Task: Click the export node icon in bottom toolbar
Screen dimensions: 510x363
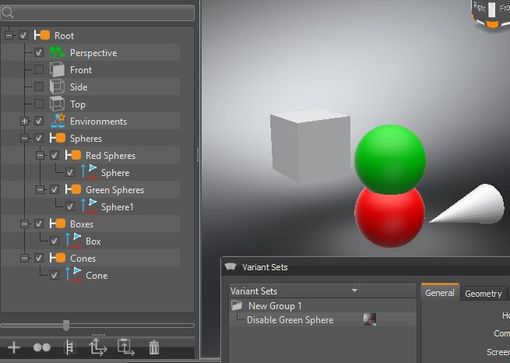Action: (126, 347)
